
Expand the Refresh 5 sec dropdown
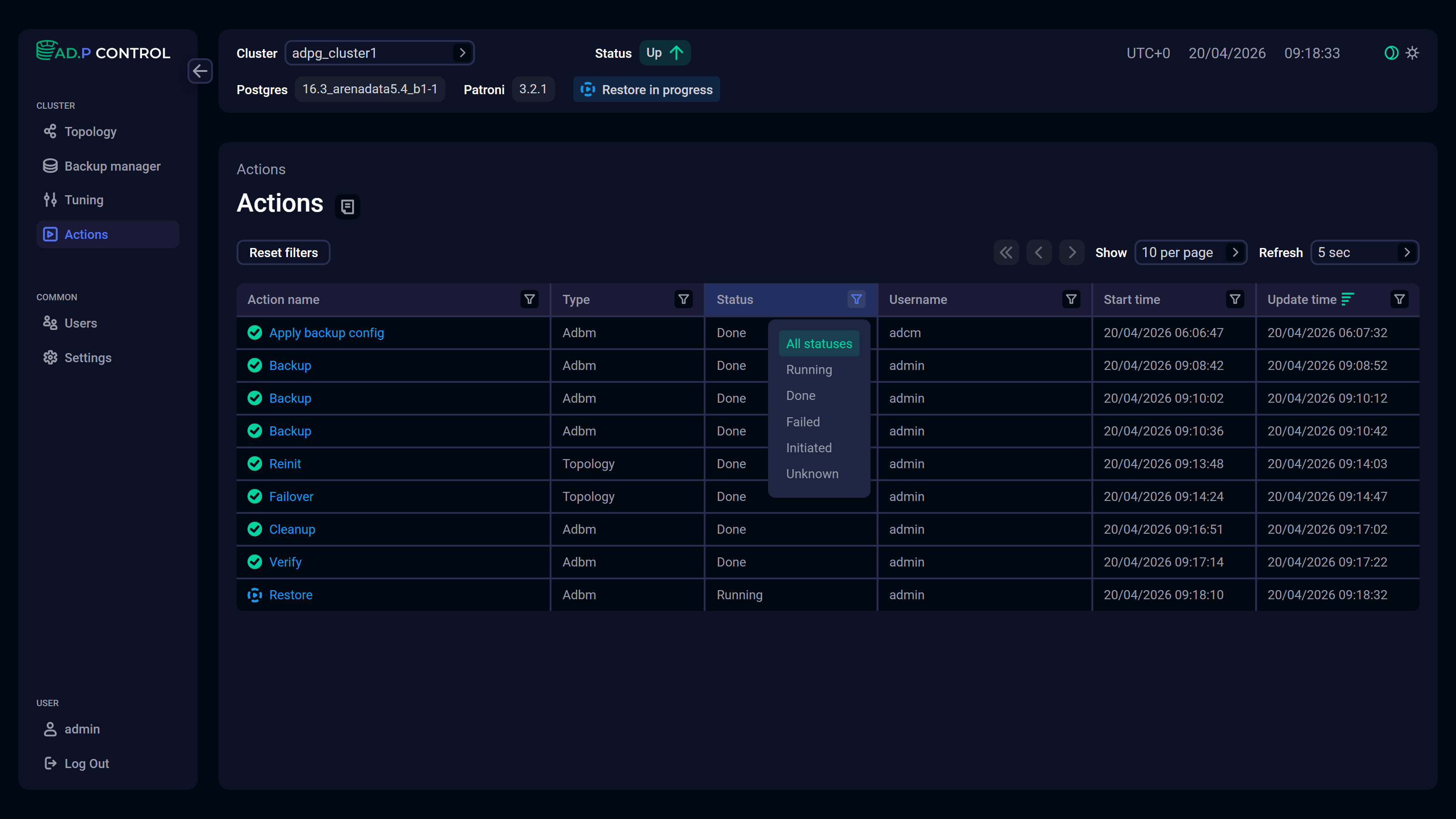1364,253
